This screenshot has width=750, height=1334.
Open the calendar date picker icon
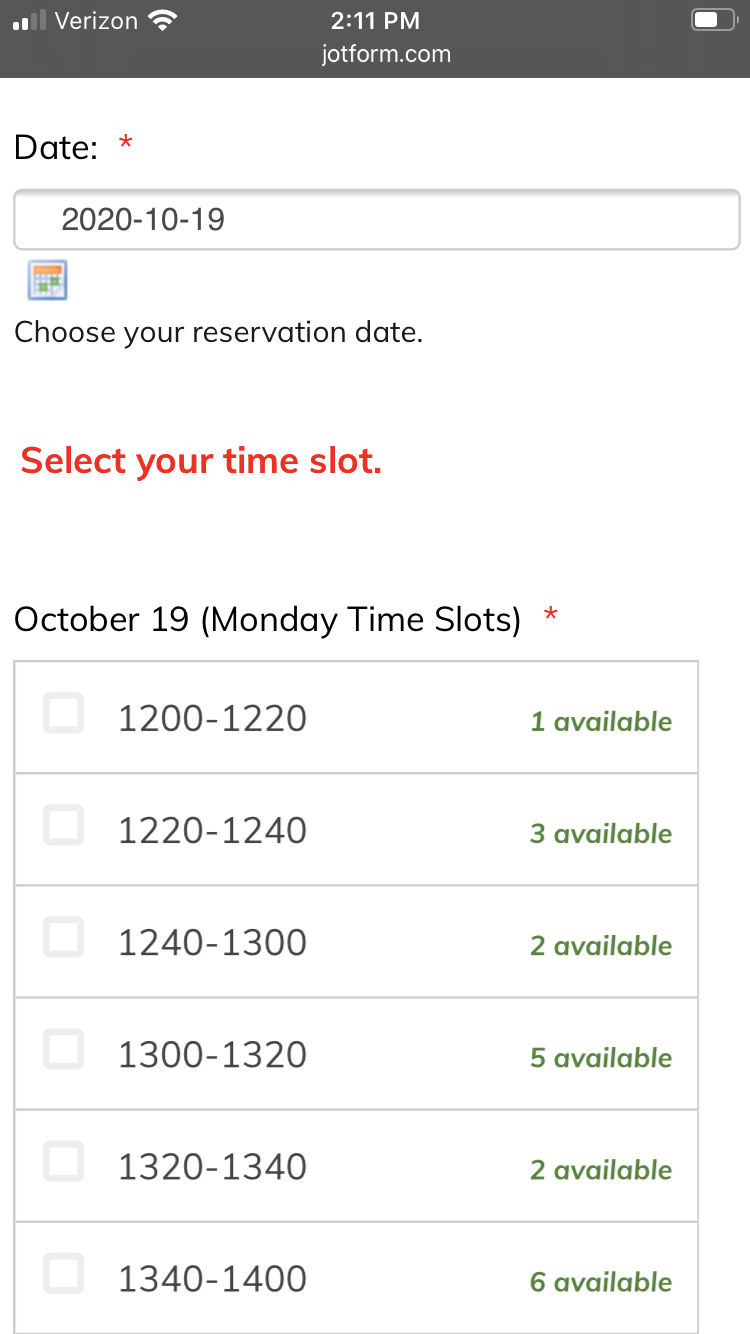pos(47,280)
